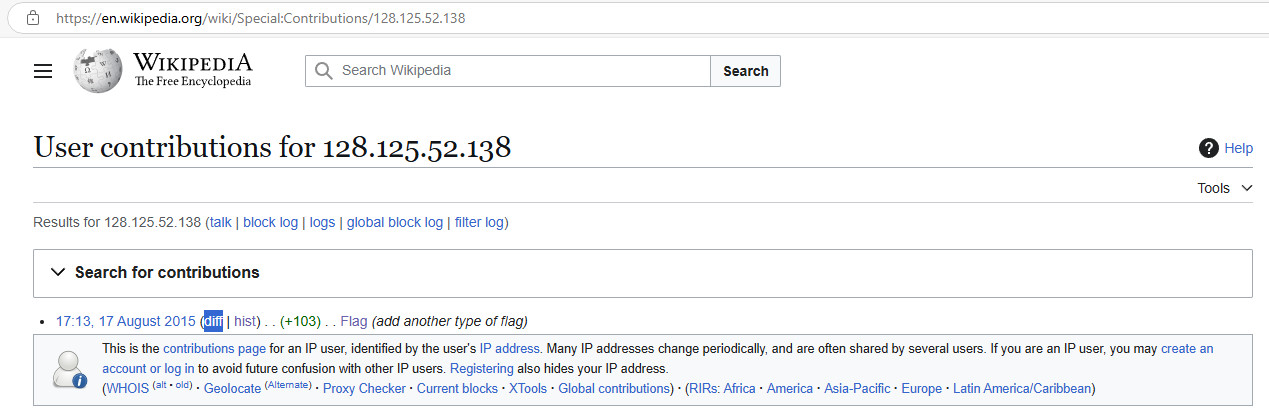Viewport: 1269px width, 414px height.
Task: Open the hamburger main menu
Action: tap(43, 71)
